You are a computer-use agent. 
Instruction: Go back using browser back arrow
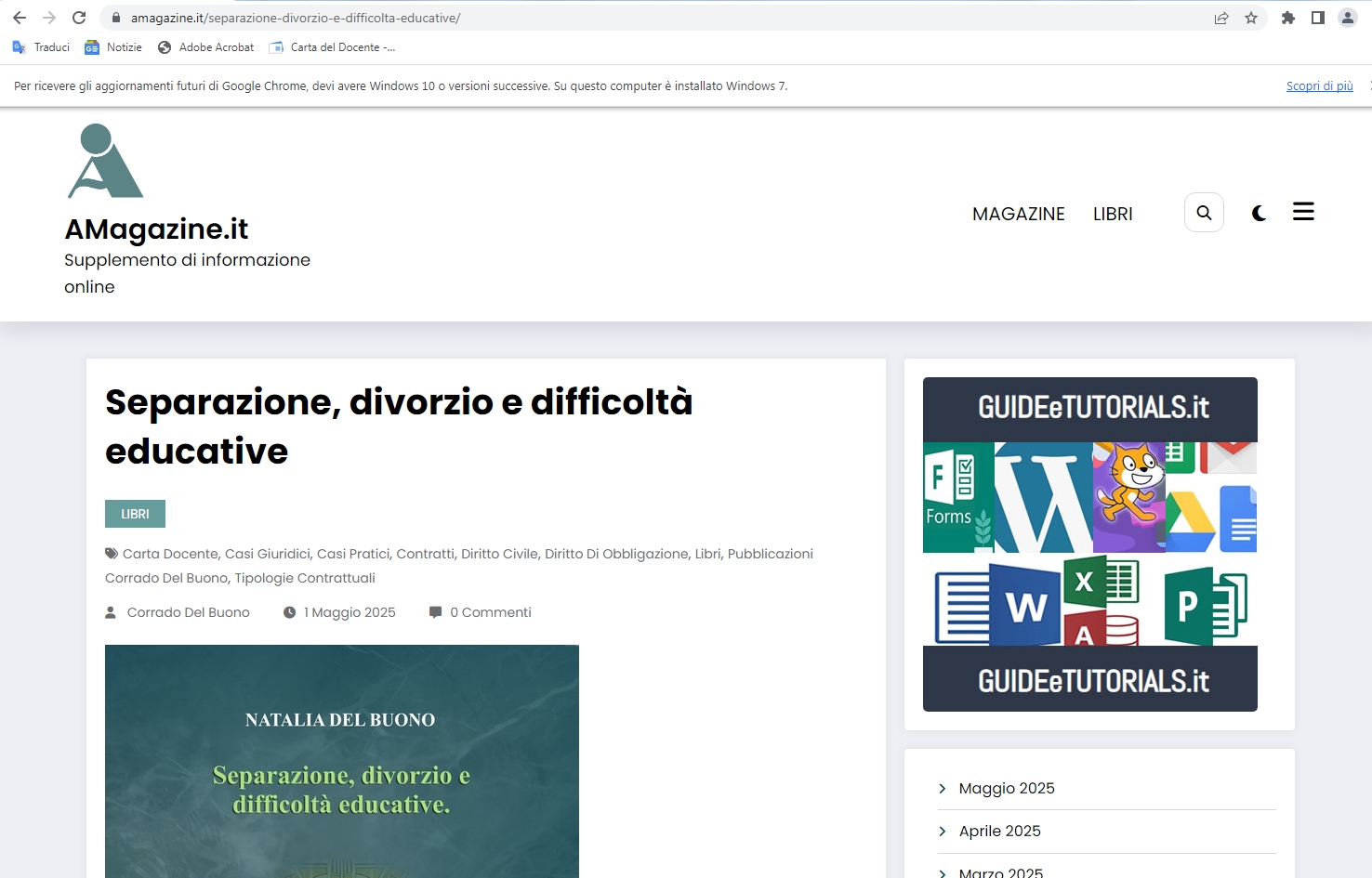pos(20,18)
